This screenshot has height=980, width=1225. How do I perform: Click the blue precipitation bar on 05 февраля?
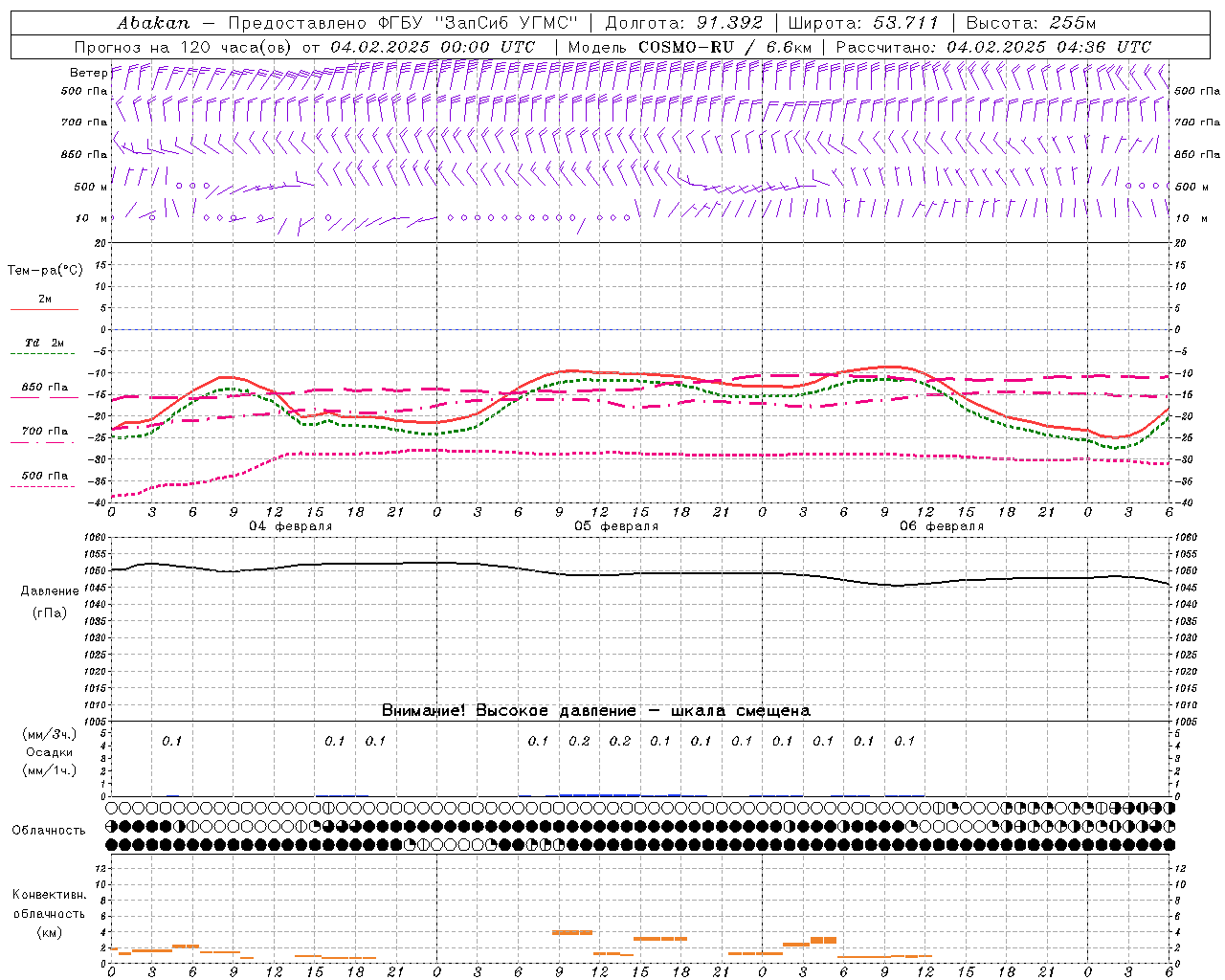point(599,794)
